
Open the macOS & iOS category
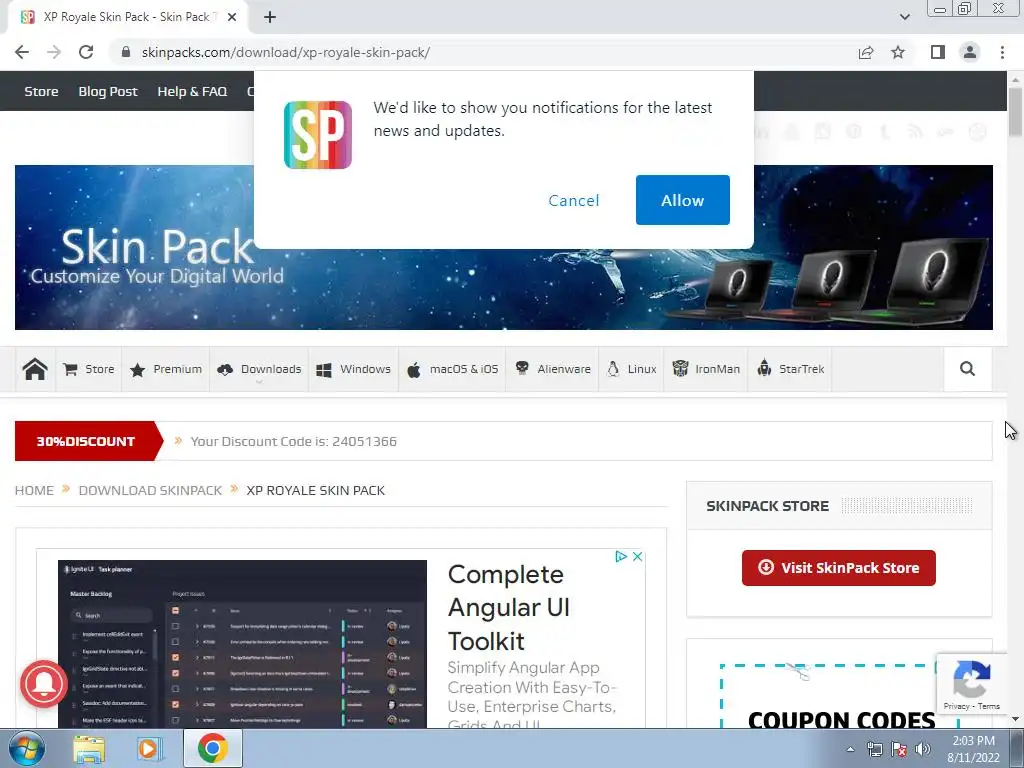(452, 369)
